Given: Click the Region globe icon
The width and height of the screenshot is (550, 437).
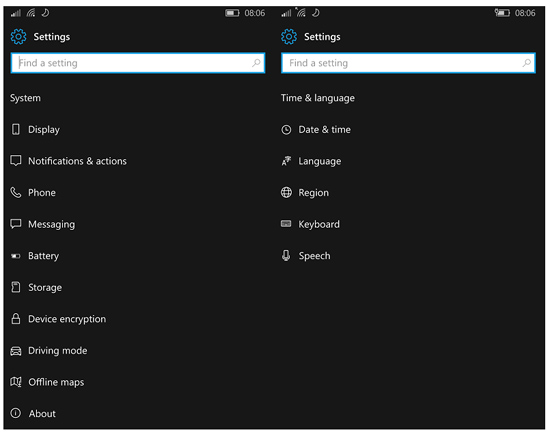Looking at the screenshot, I should [286, 193].
